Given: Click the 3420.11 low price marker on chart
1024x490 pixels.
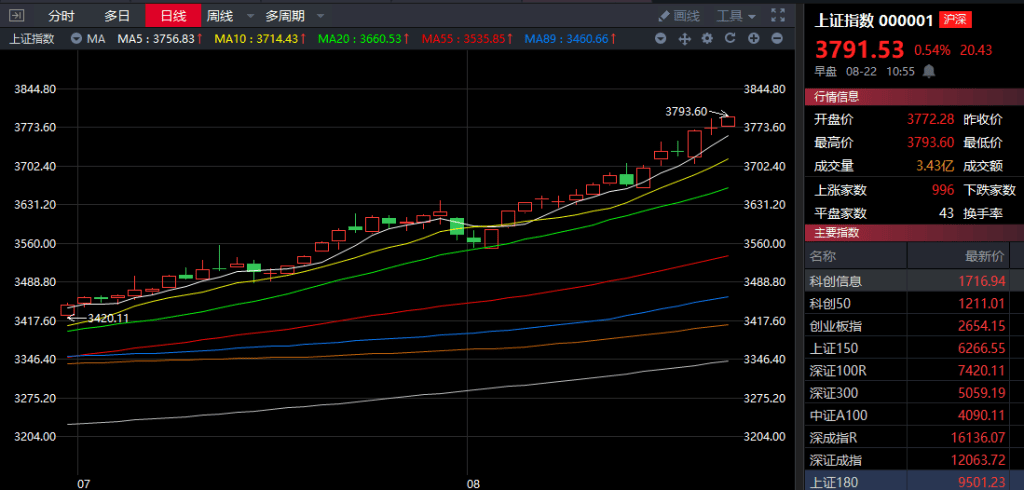Looking at the screenshot, I should [x=108, y=318].
